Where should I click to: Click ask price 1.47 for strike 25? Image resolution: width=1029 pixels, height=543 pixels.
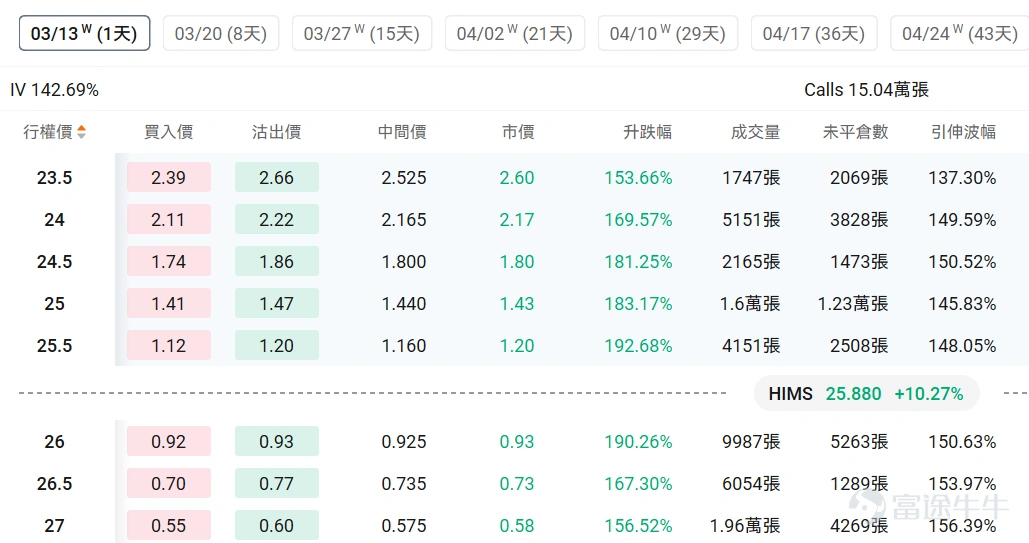(276, 303)
